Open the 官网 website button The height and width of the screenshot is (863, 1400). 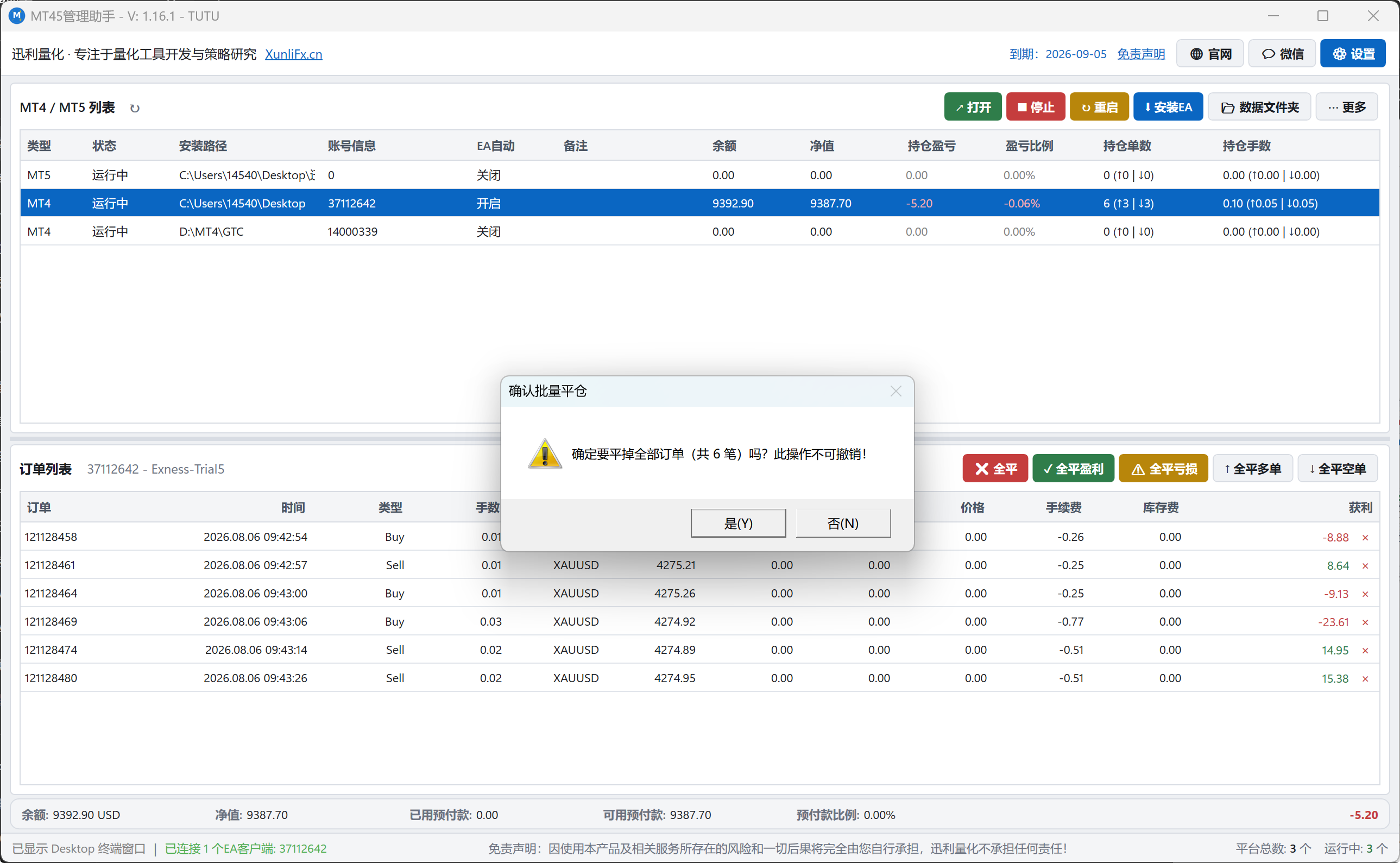tap(1210, 54)
